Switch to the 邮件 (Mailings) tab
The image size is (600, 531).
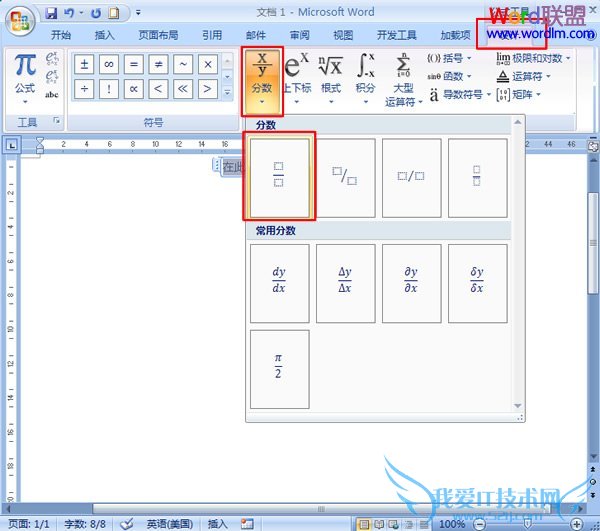coord(256,35)
